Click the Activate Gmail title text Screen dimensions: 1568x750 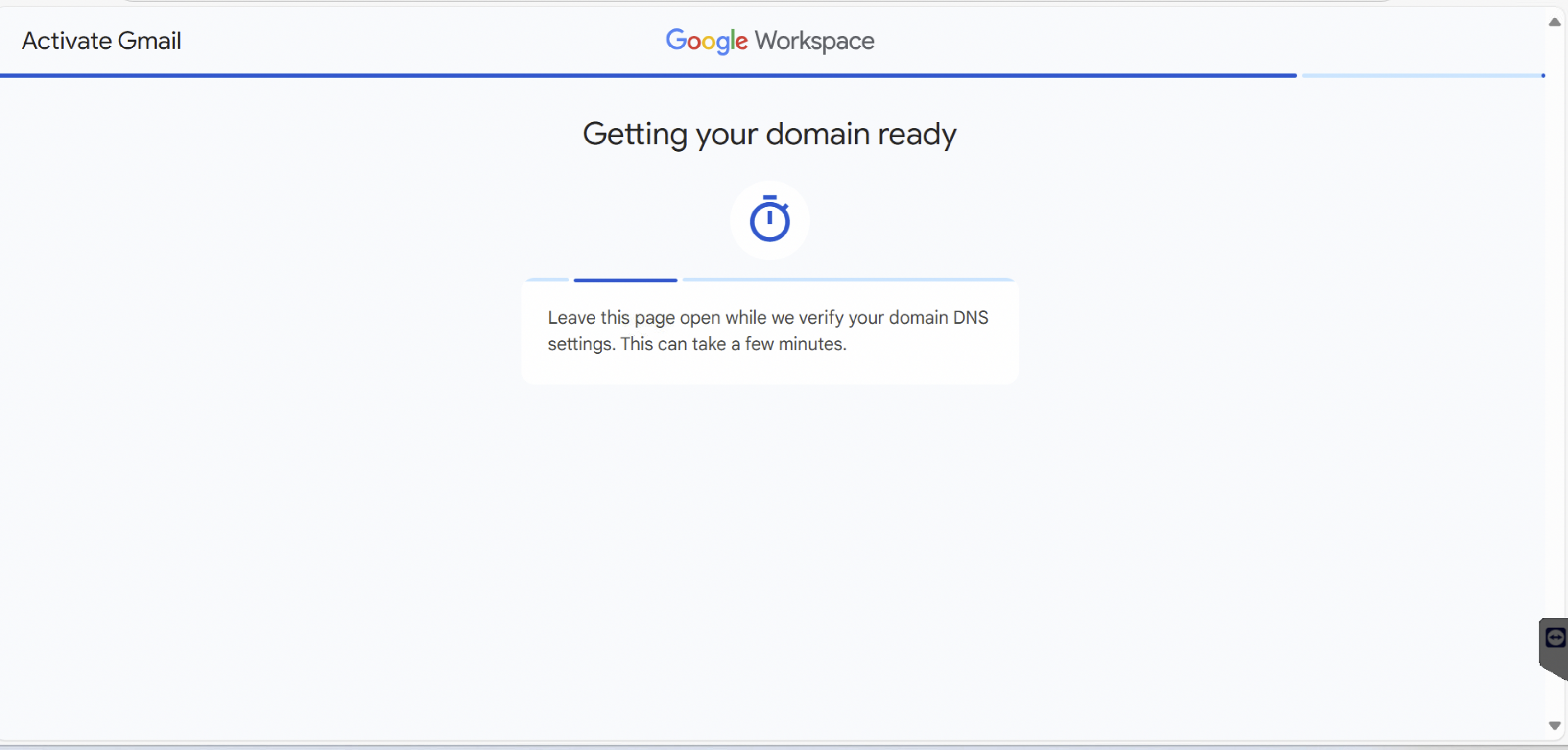[102, 41]
